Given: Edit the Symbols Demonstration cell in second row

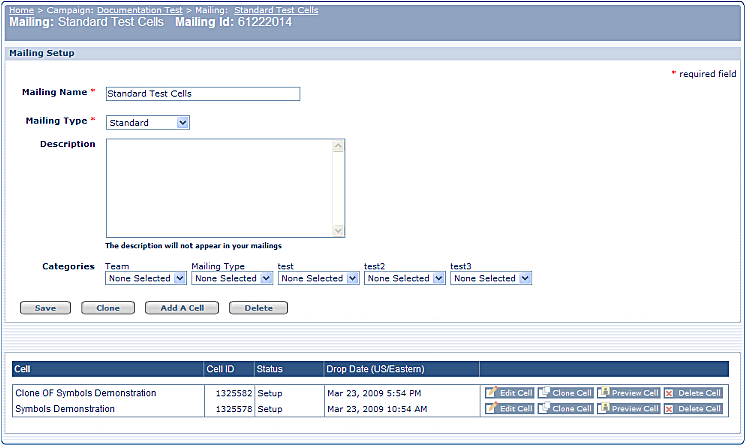Looking at the screenshot, I should 509,409.
